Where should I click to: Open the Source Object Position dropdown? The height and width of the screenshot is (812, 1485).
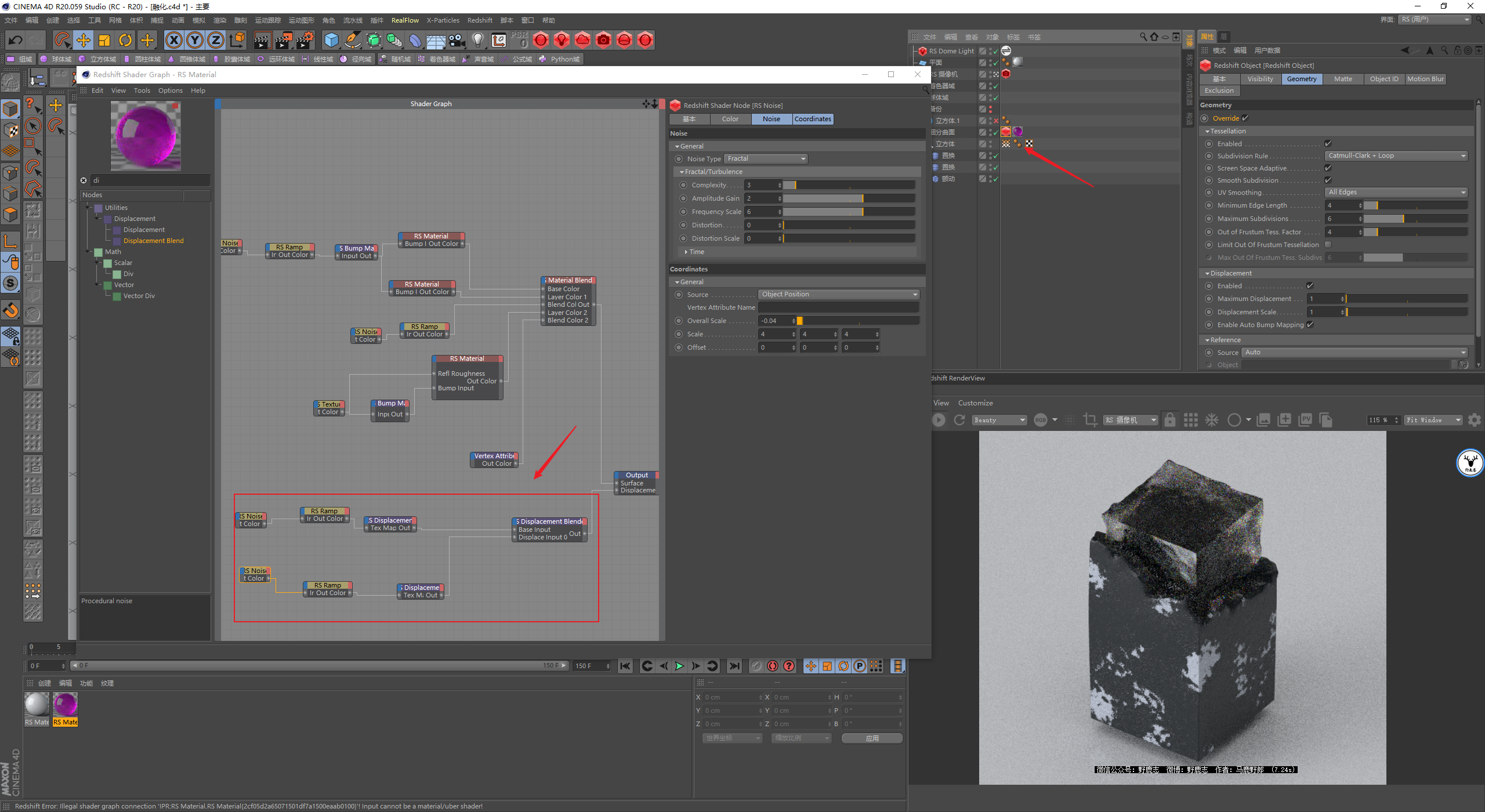click(x=838, y=295)
